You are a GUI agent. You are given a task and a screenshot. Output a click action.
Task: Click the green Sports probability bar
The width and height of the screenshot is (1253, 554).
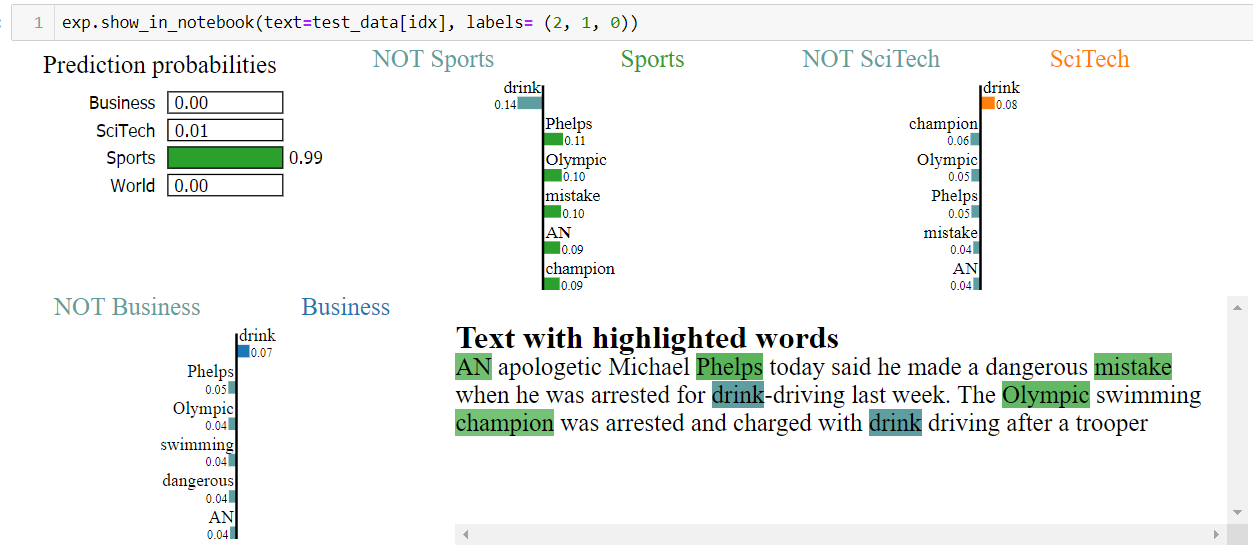[x=225, y=158]
